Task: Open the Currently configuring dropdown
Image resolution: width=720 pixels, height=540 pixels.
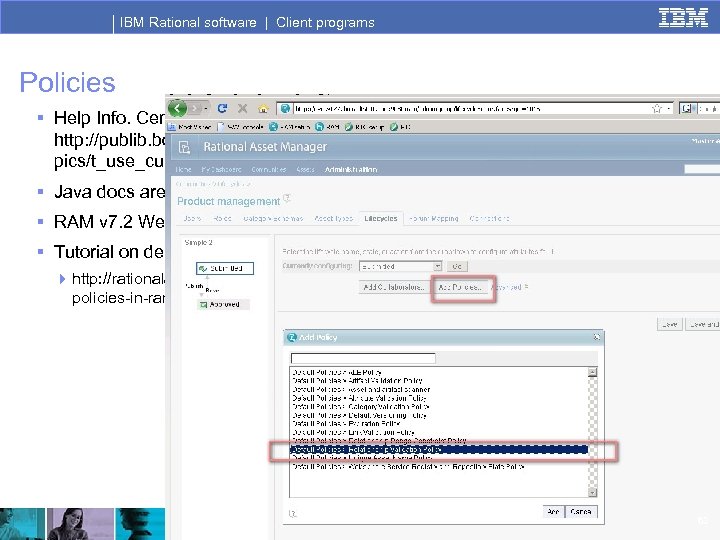Action: (400, 266)
